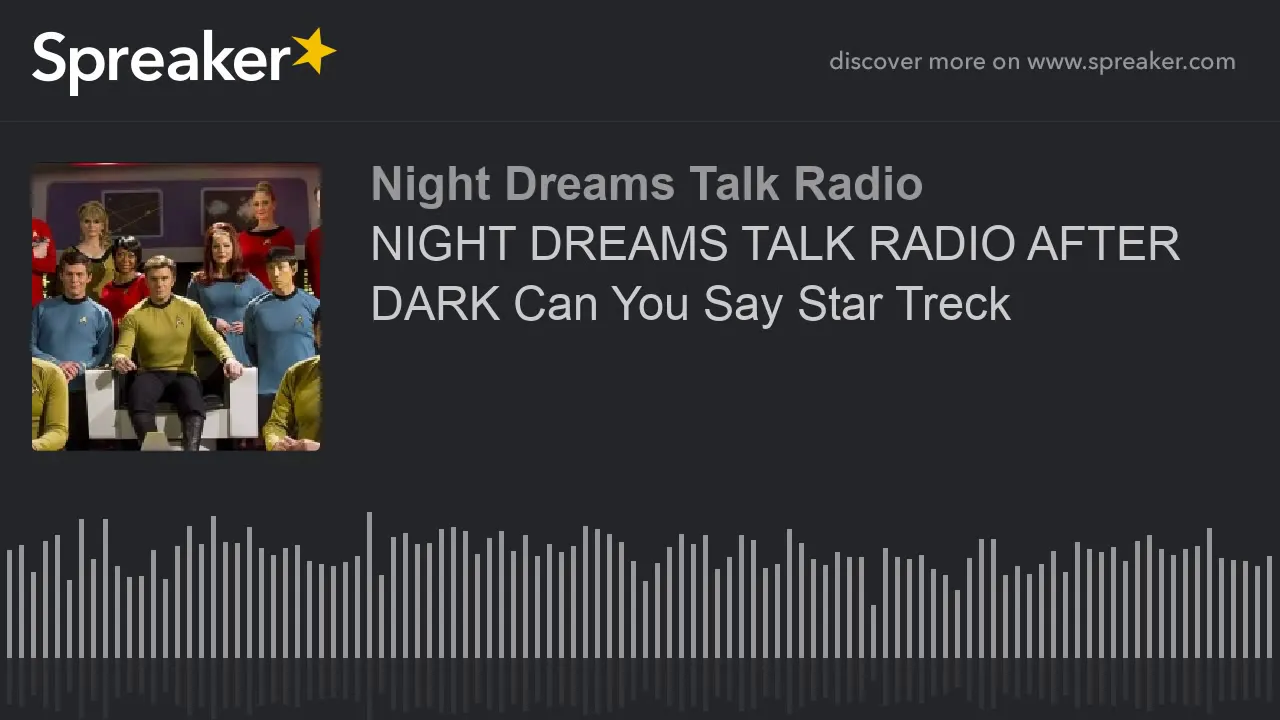
Task: Click the dark header bar beside the logo
Action: (x=580, y=61)
